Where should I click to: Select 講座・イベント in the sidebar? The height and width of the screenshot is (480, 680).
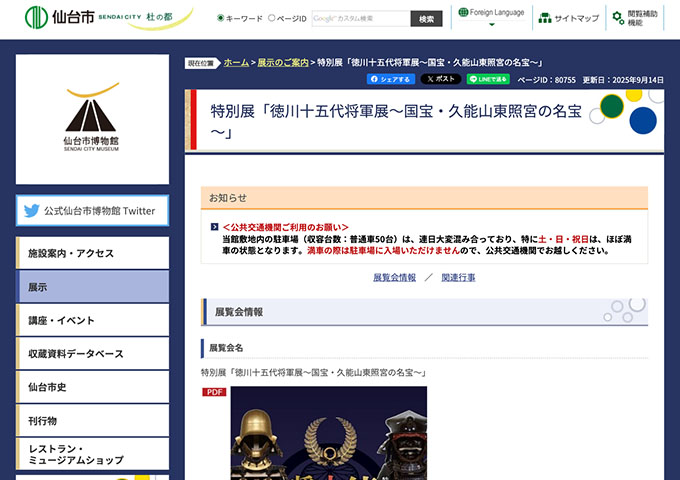pyautogui.click(x=92, y=320)
